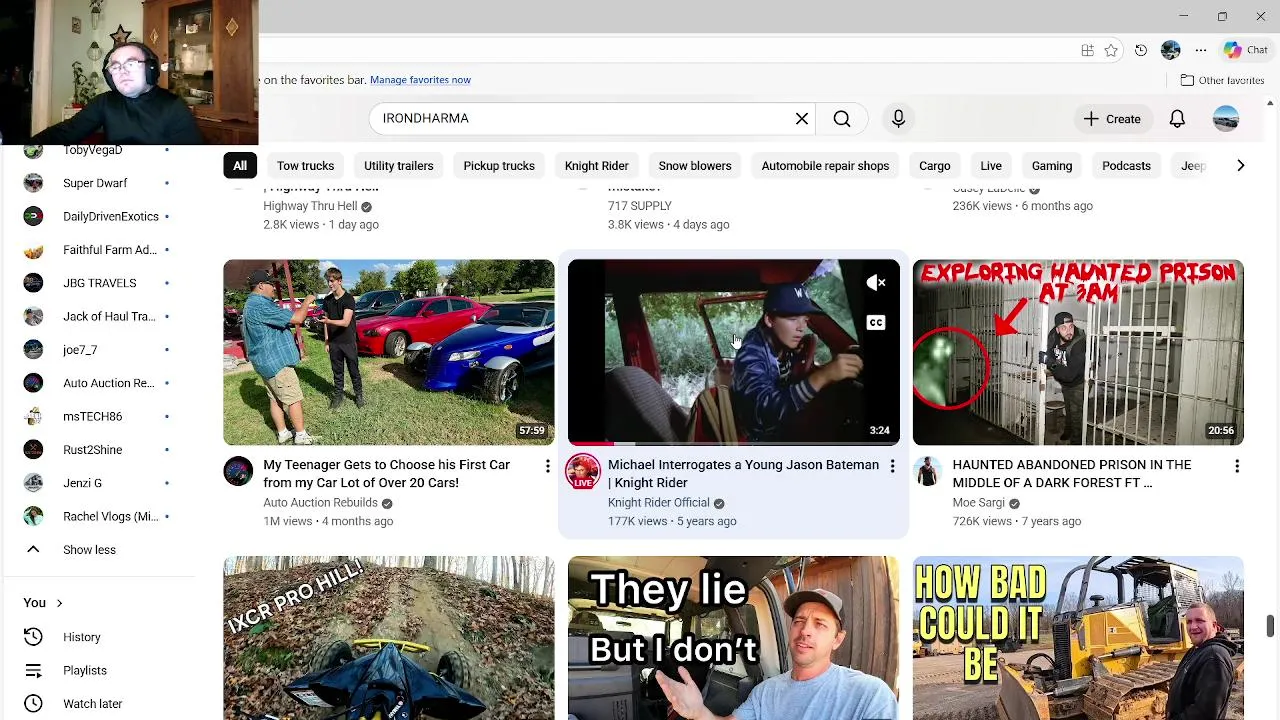Open the notifications bell
1280x720 pixels.
(x=1177, y=119)
